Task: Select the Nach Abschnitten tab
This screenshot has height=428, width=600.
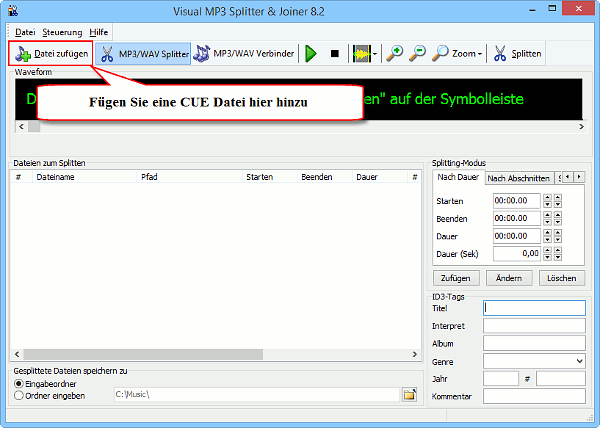Action: click(x=519, y=178)
